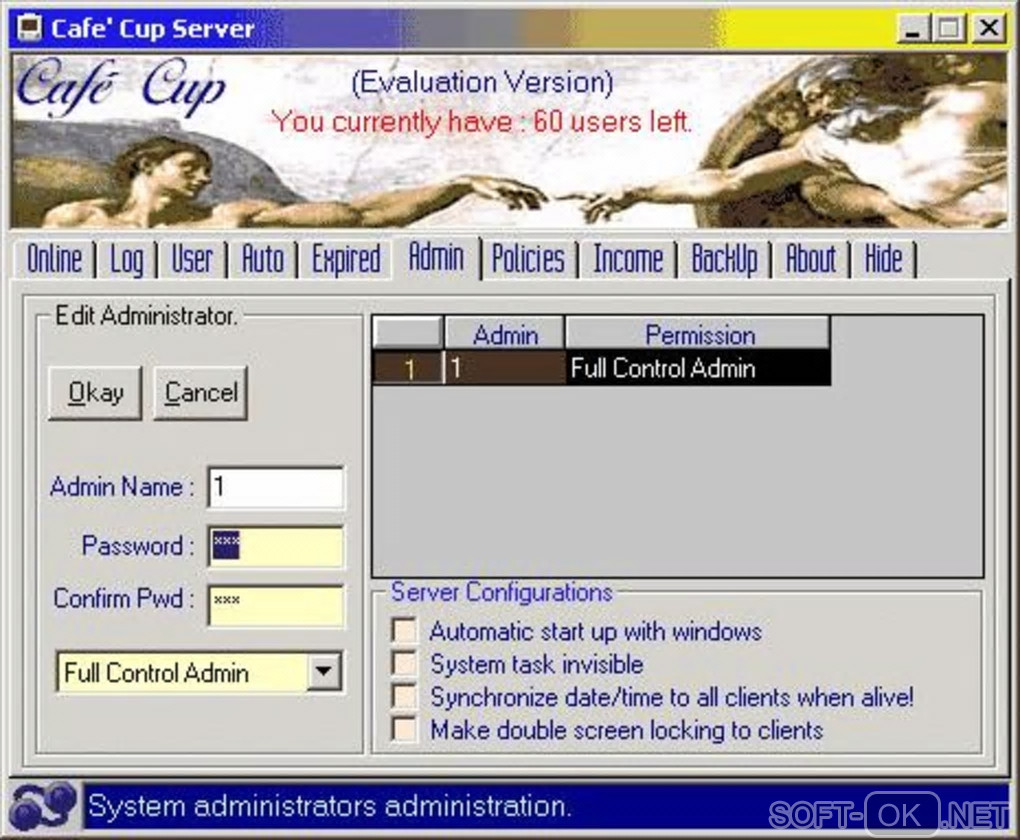This screenshot has width=1020, height=840.
Task: Click the '(Evaluation Version)' banner text
Action: tap(482, 83)
